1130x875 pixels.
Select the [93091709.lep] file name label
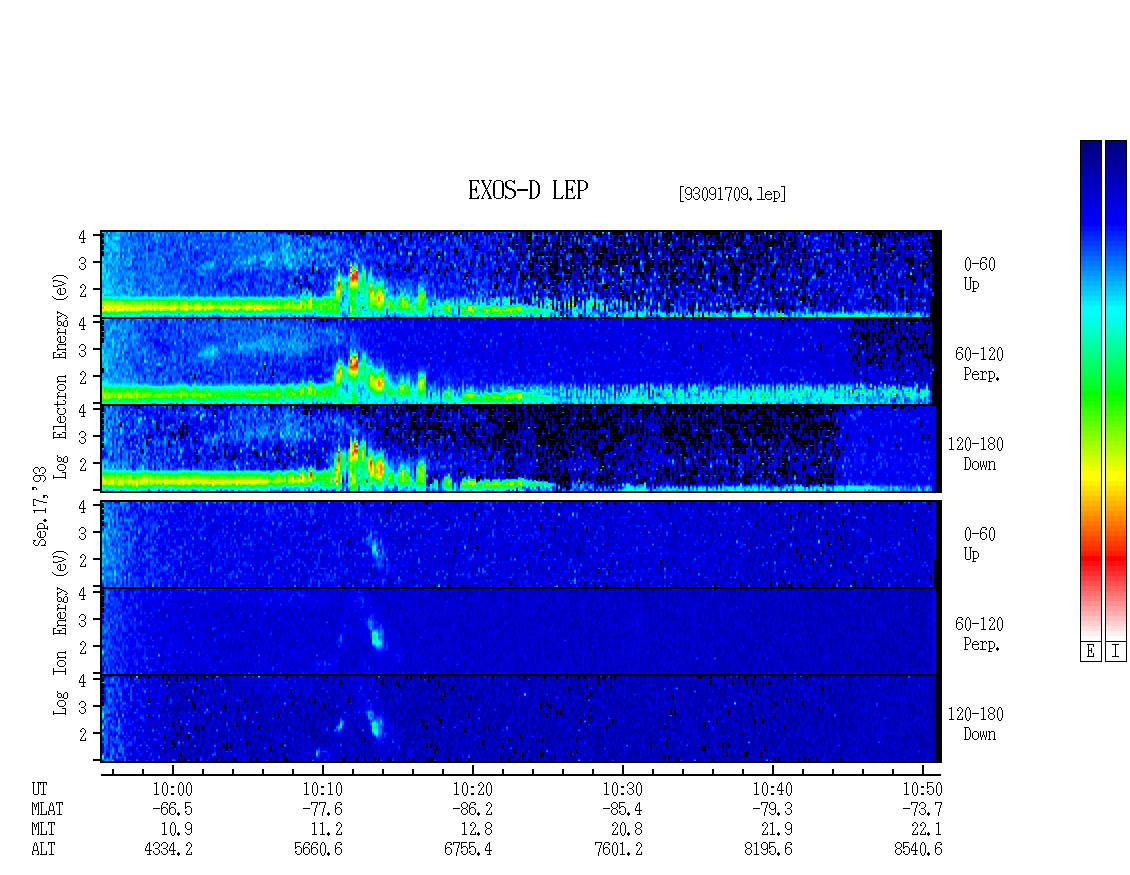pyautogui.click(x=731, y=194)
